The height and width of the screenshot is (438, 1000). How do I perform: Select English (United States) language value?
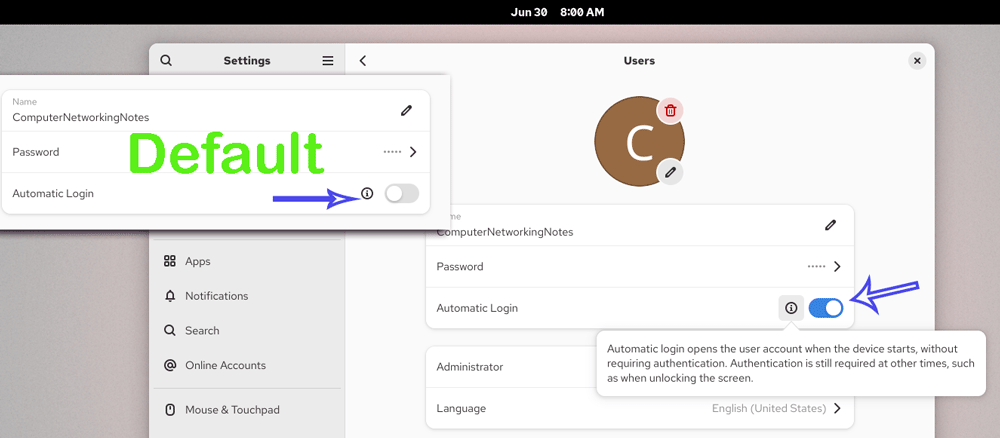769,408
